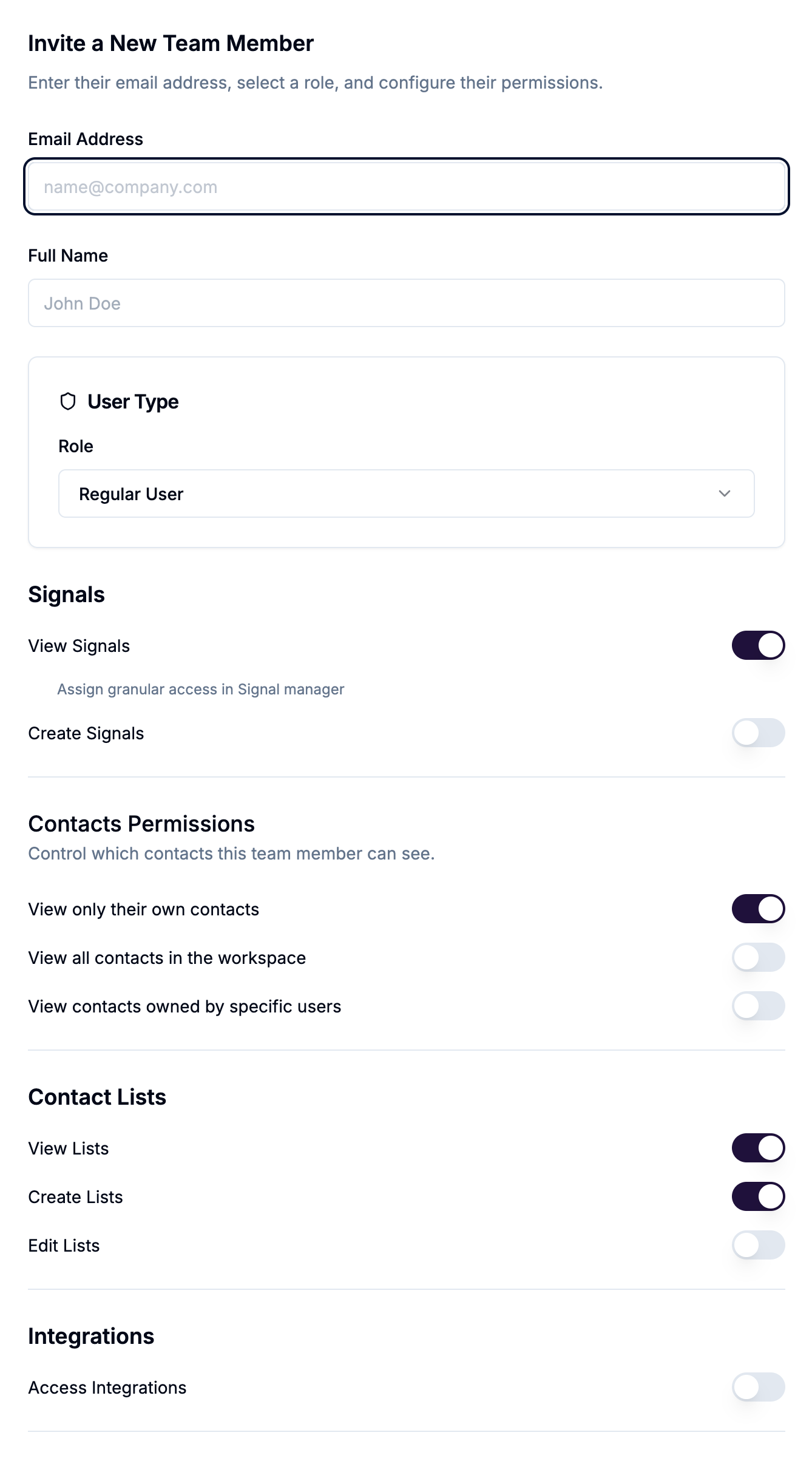Enable View all contacts in the workspace
This screenshot has width=812, height=1458.
[758, 957]
